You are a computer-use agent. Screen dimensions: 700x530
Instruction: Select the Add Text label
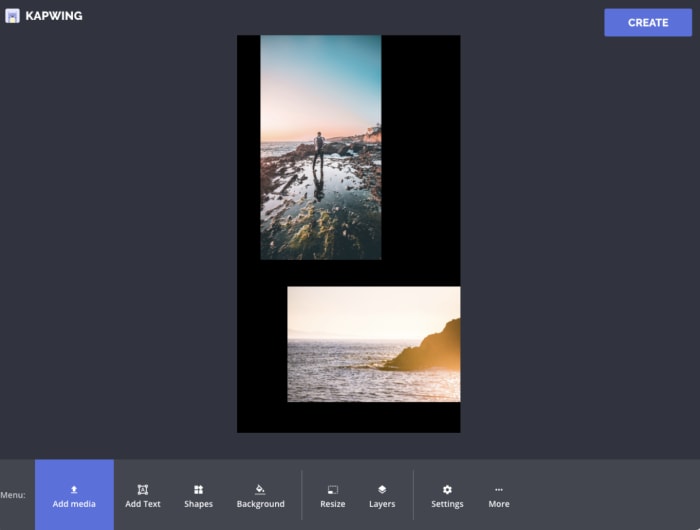pyautogui.click(x=143, y=504)
